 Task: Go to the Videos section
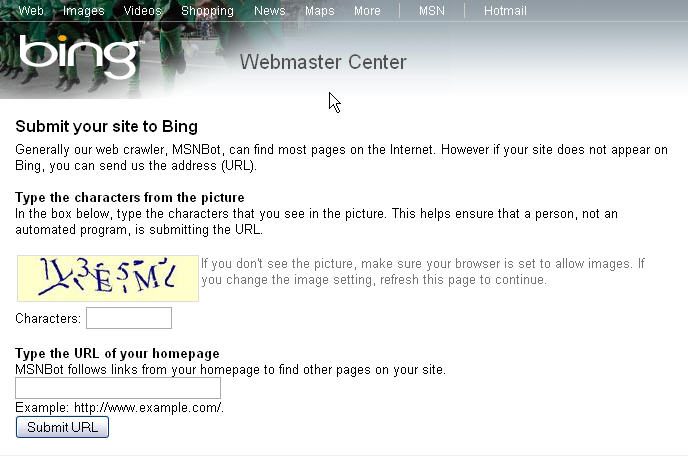[x=143, y=11]
